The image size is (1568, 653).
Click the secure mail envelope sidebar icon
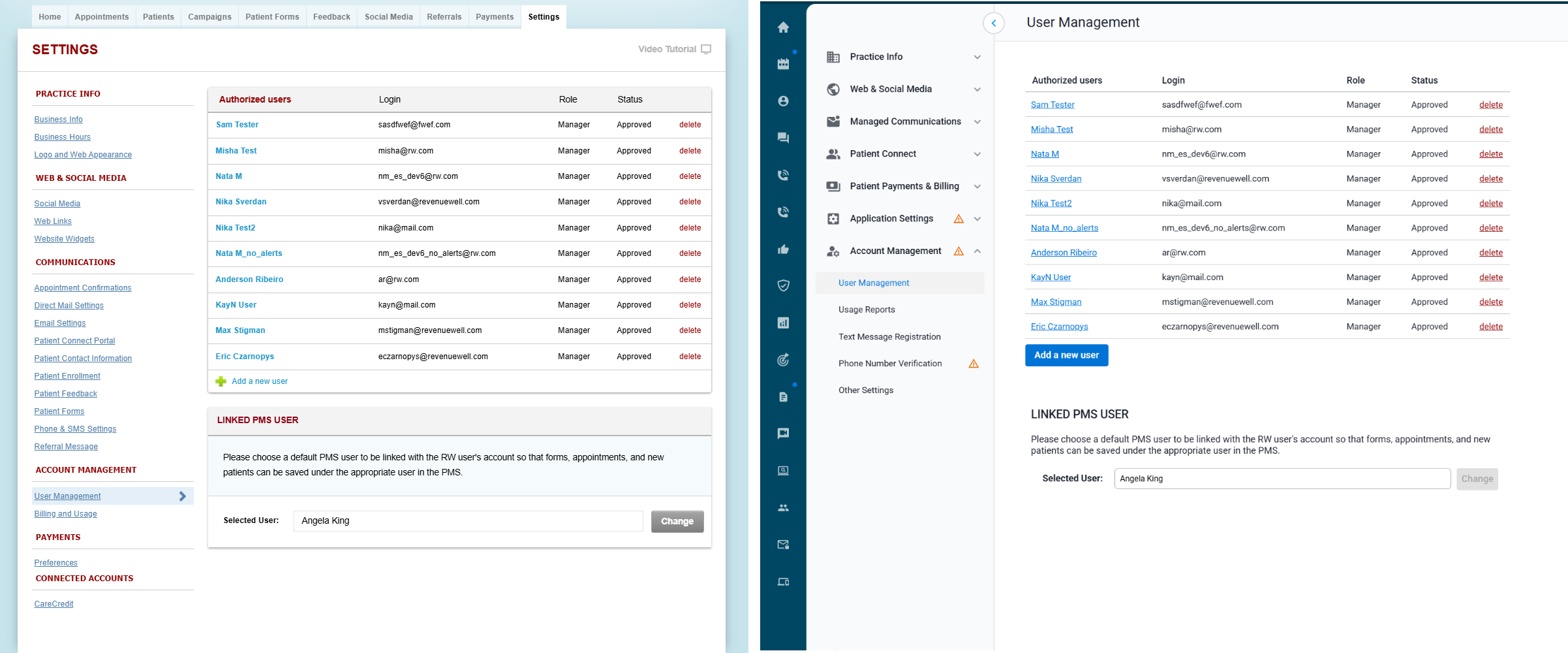click(x=783, y=545)
